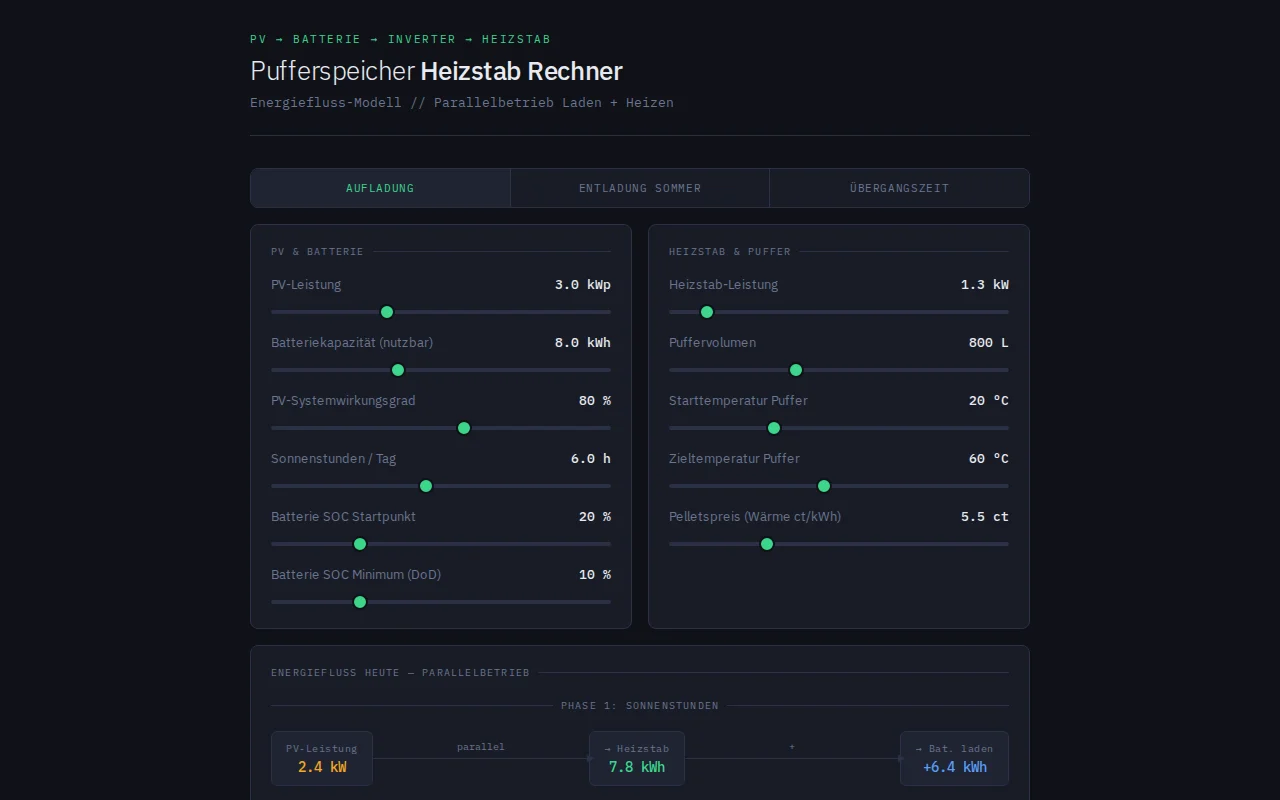1280x800 pixels.
Task: Click the Energiefluss Heute section heading
Action: coord(400,673)
